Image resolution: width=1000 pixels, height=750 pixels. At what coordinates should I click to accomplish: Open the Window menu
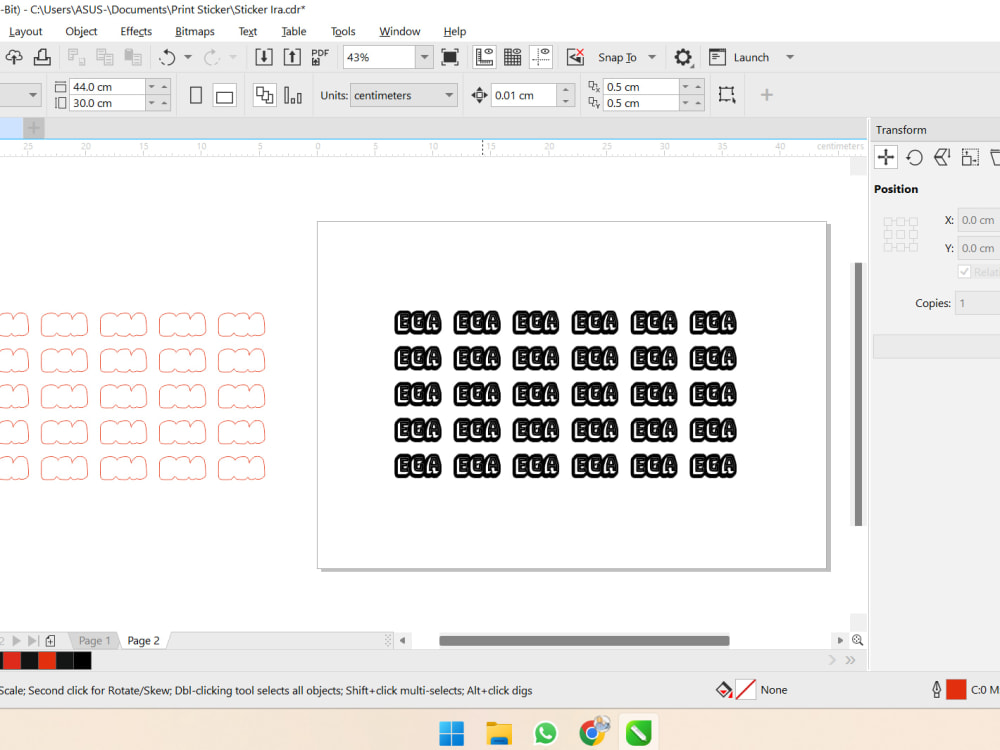click(399, 31)
